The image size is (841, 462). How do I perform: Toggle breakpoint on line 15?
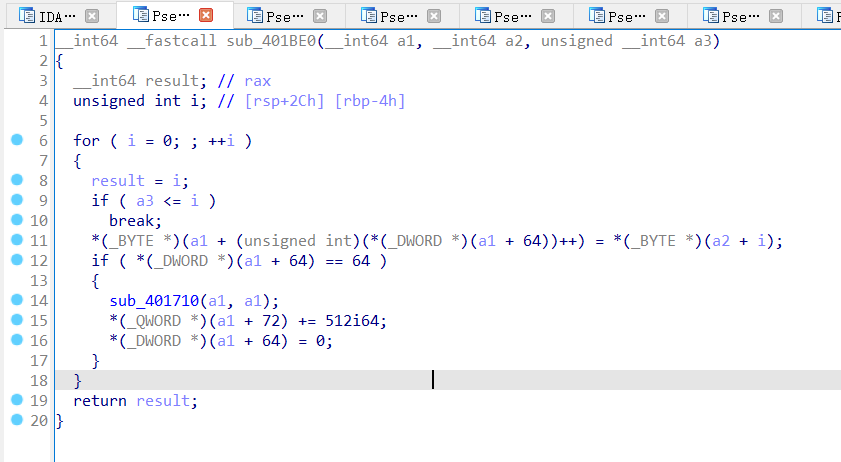(16, 320)
